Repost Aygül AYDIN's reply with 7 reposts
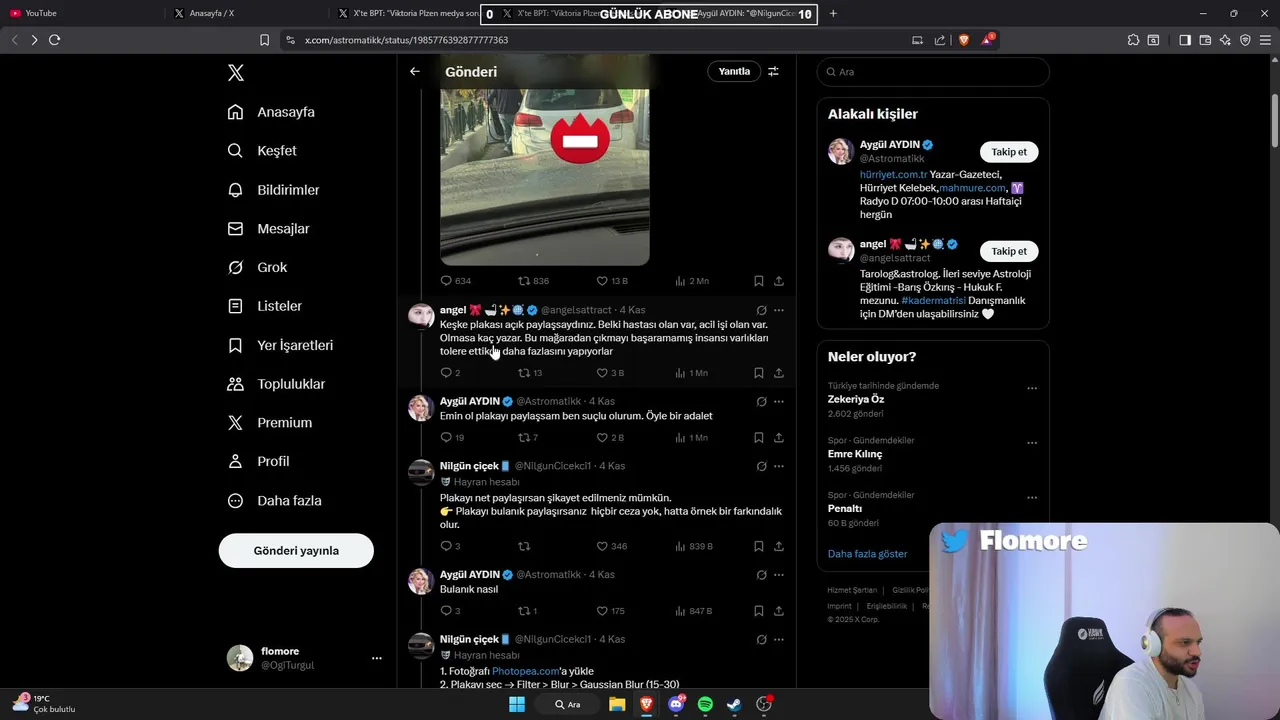The width and height of the screenshot is (1280, 720). click(x=528, y=438)
